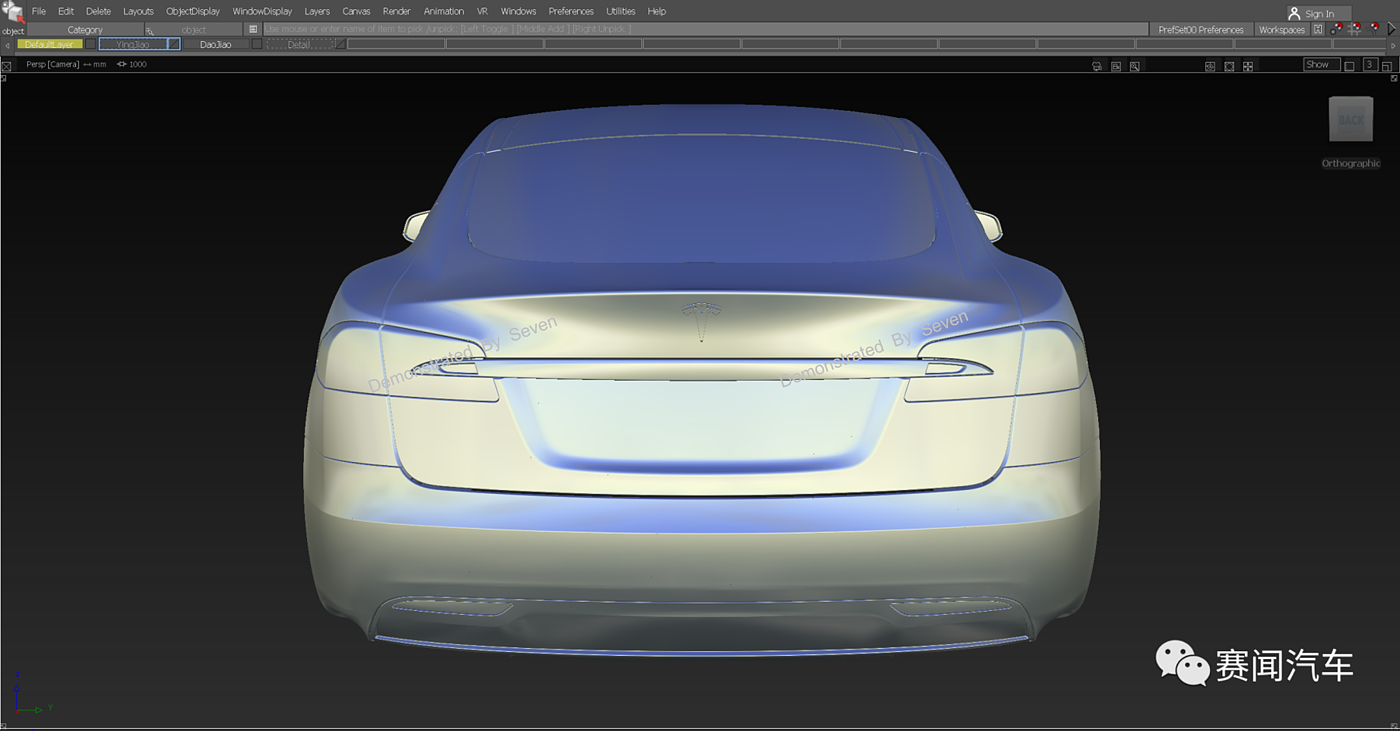Viewport: 1400px width, 731px height.
Task: Open the Workspaces menu
Action: 1282,30
